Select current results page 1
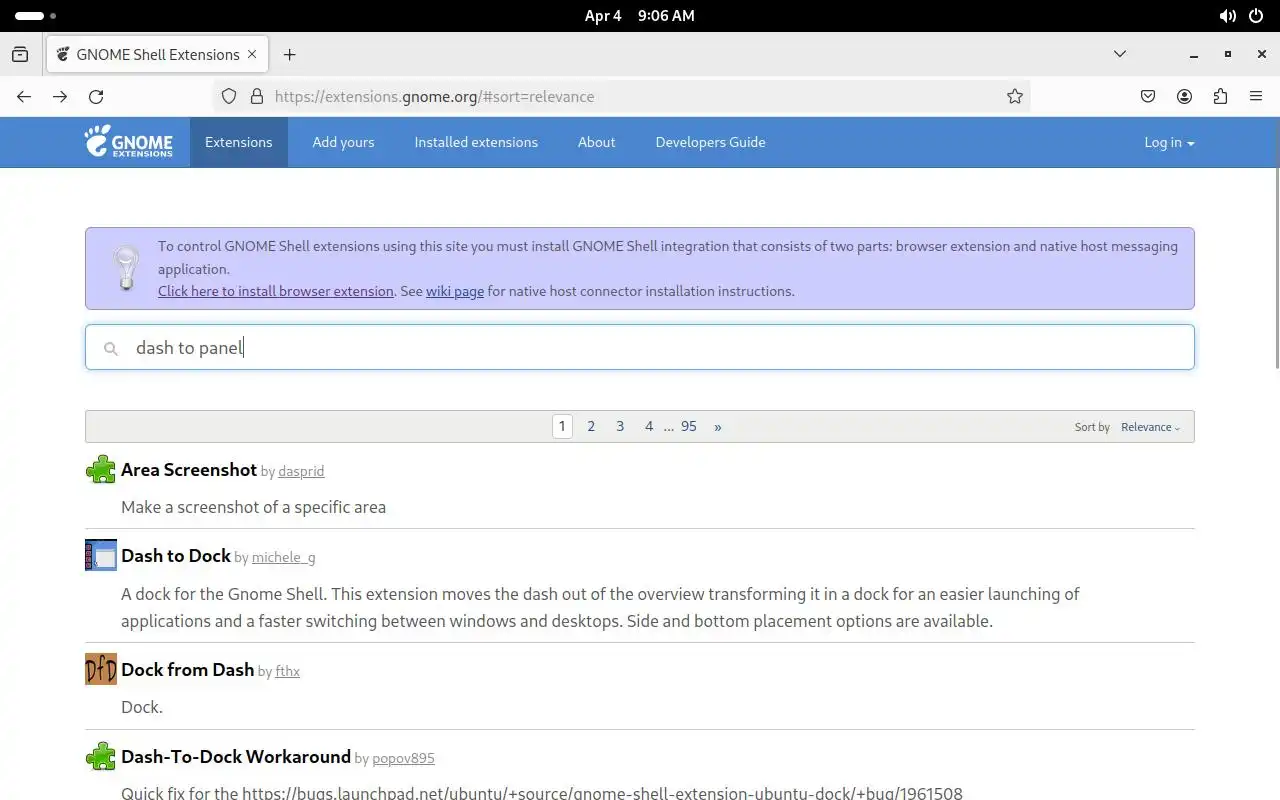This screenshot has height=800, width=1280. point(562,427)
